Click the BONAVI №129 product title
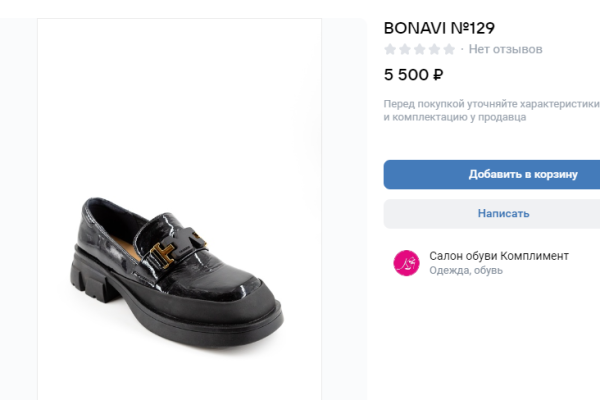Viewport: 600px width, 400px height. 439,28
